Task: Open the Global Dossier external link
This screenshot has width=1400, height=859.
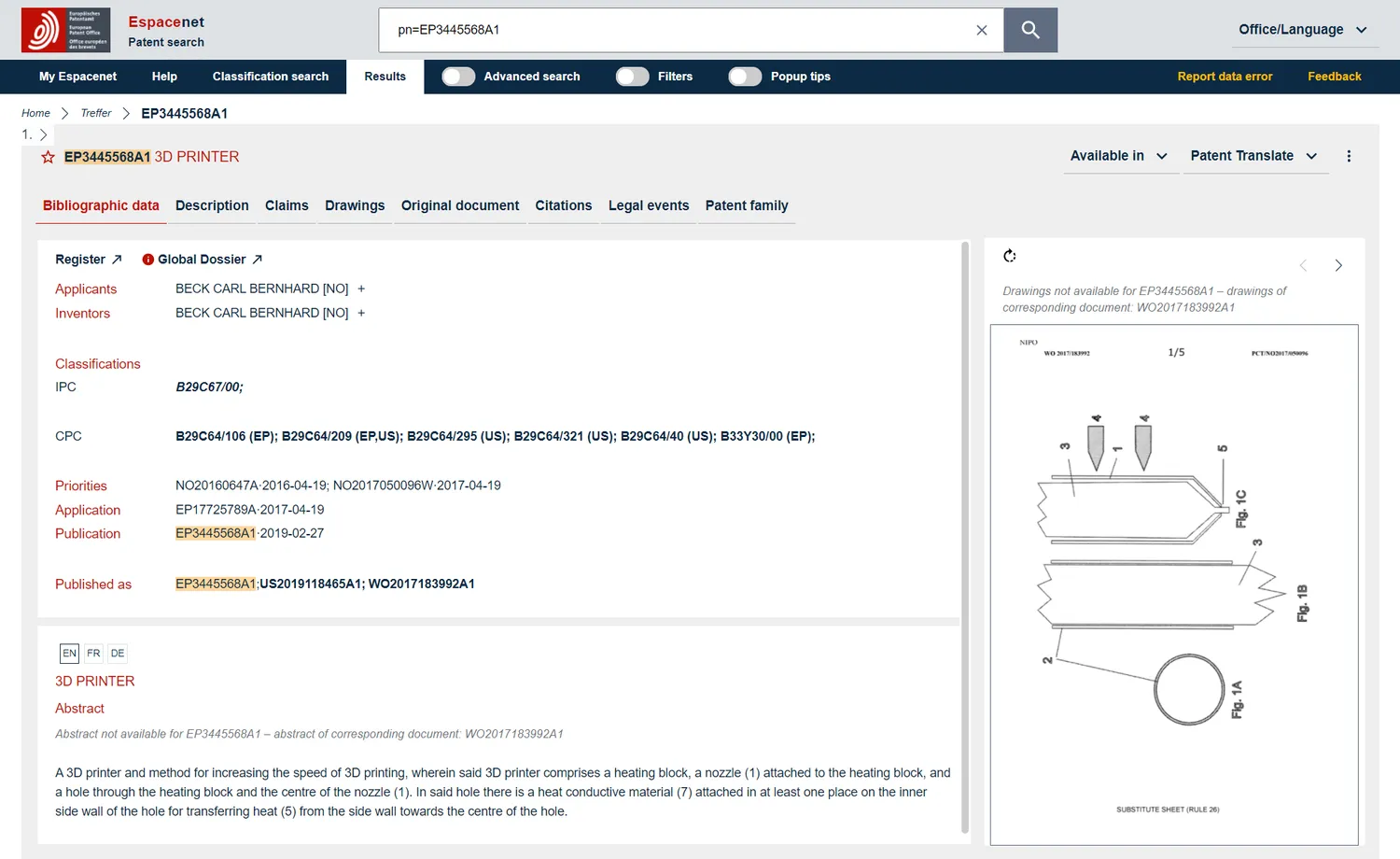Action: [210, 260]
